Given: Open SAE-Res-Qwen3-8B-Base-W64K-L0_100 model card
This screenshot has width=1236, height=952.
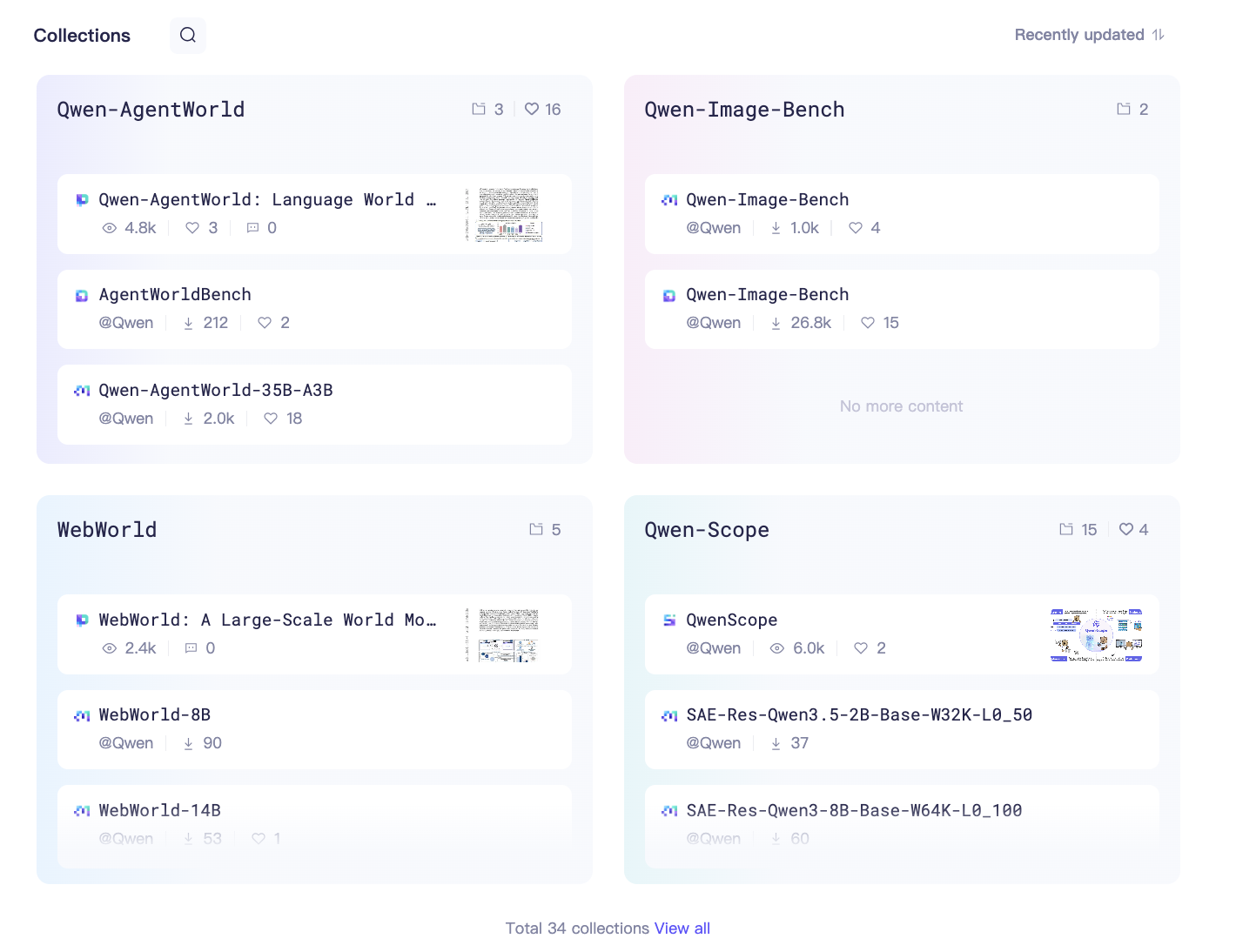Looking at the screenshot, I should 902,825.
